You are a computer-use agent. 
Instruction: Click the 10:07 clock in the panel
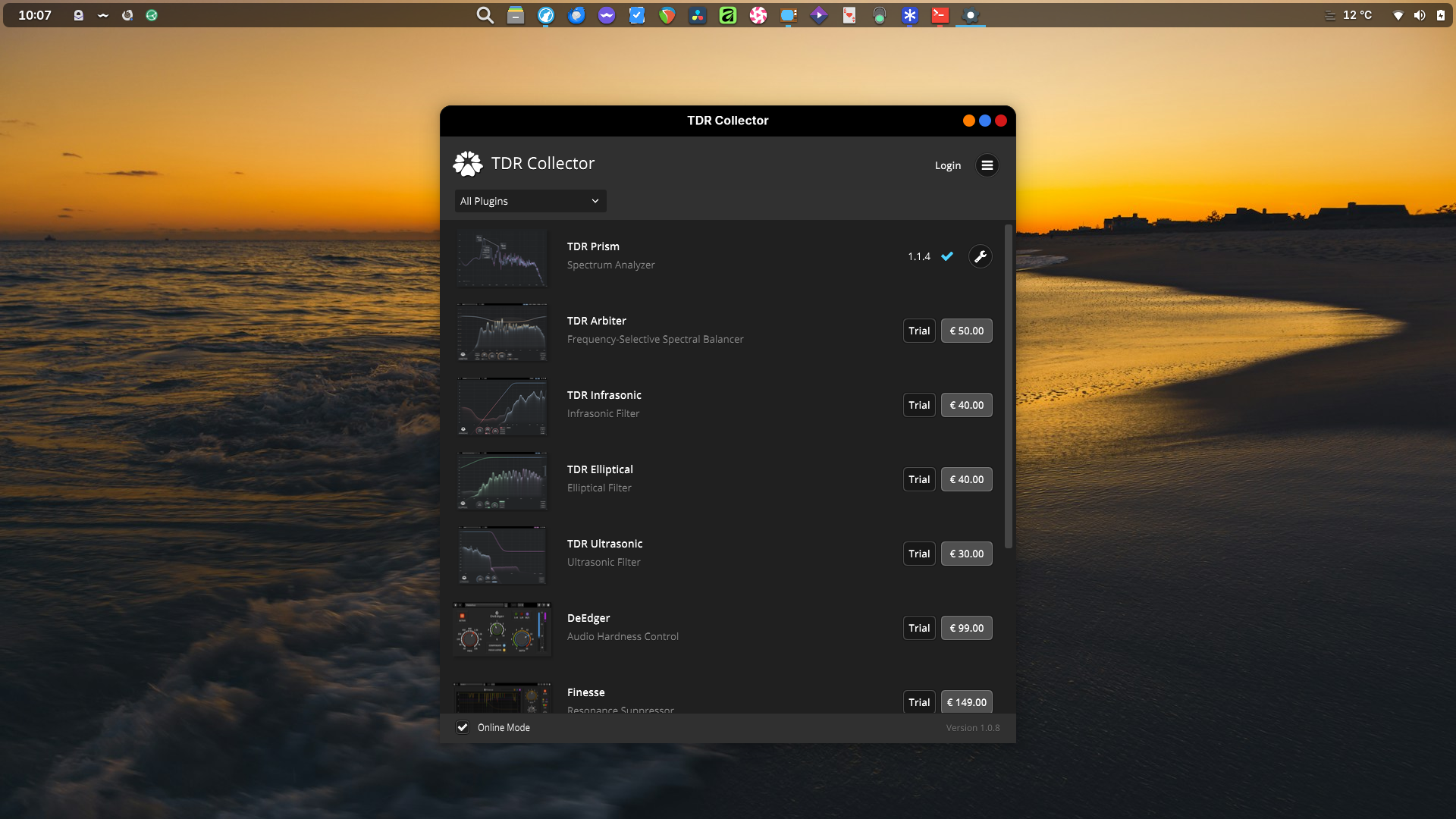click(x=35, y=15)
